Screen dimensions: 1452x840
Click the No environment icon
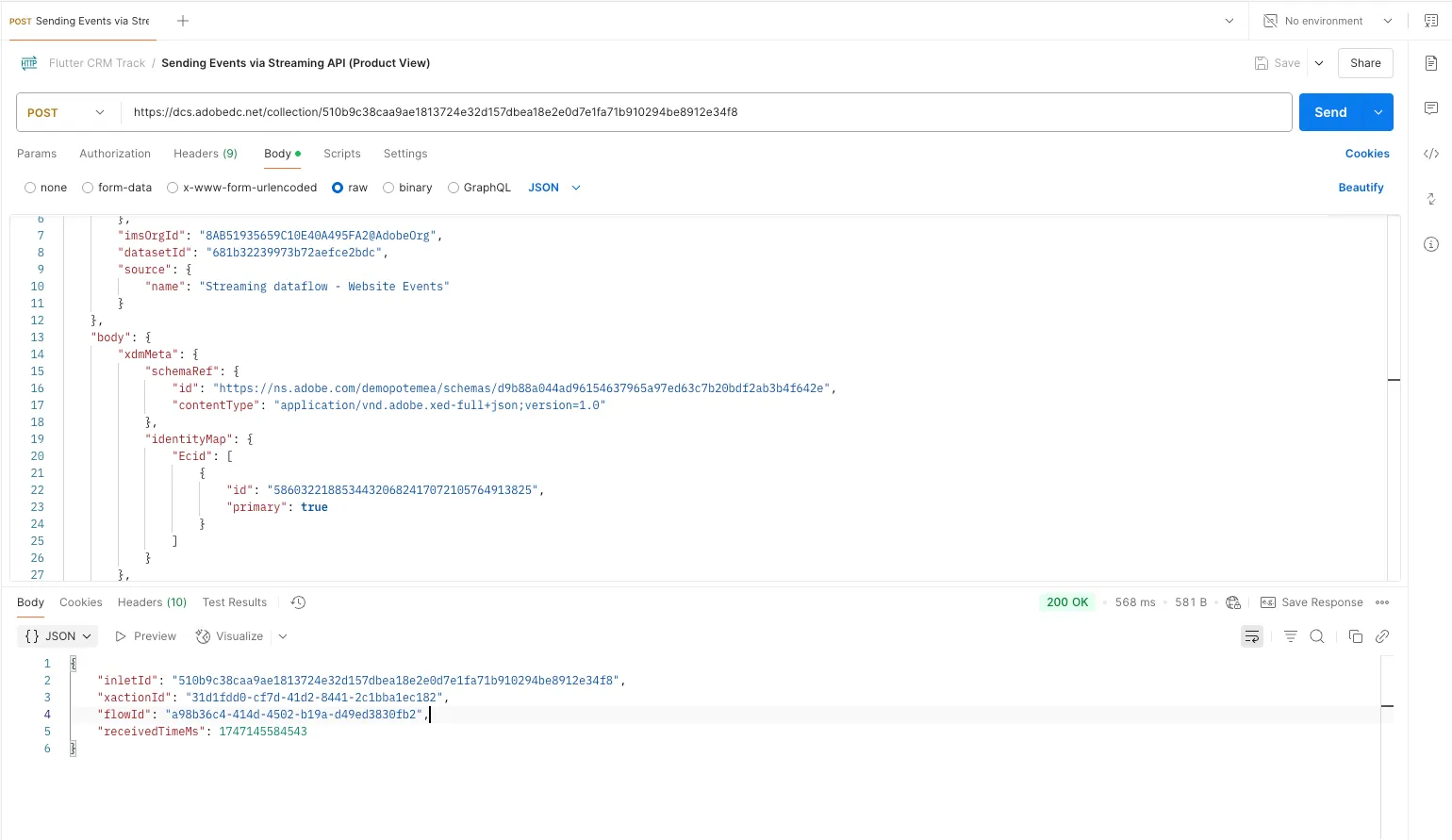point(1270,21)
